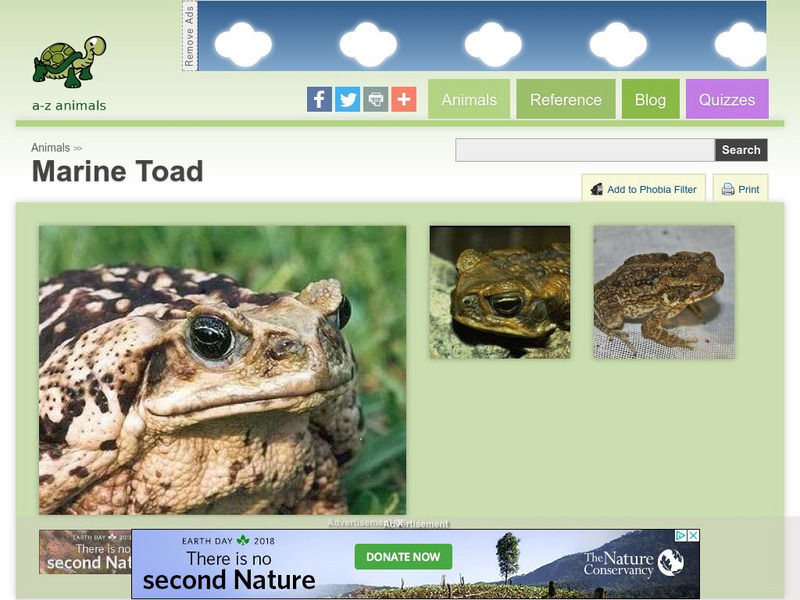Click Add to Phobia Filter button
The image size is (800, 600).
(x=644, y=189)
